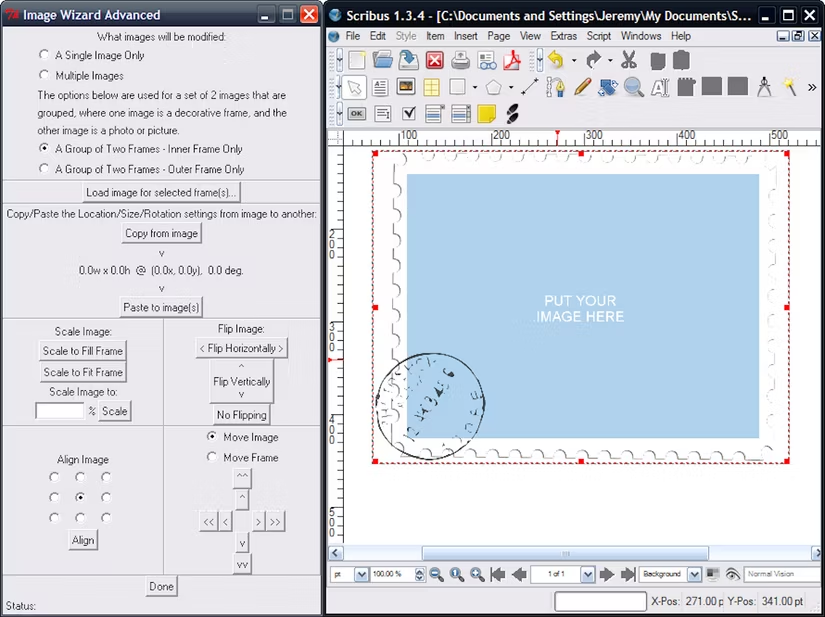Screen dimensions: 825x617
Task: Select the Rotate Item tool
Action: 607,87
